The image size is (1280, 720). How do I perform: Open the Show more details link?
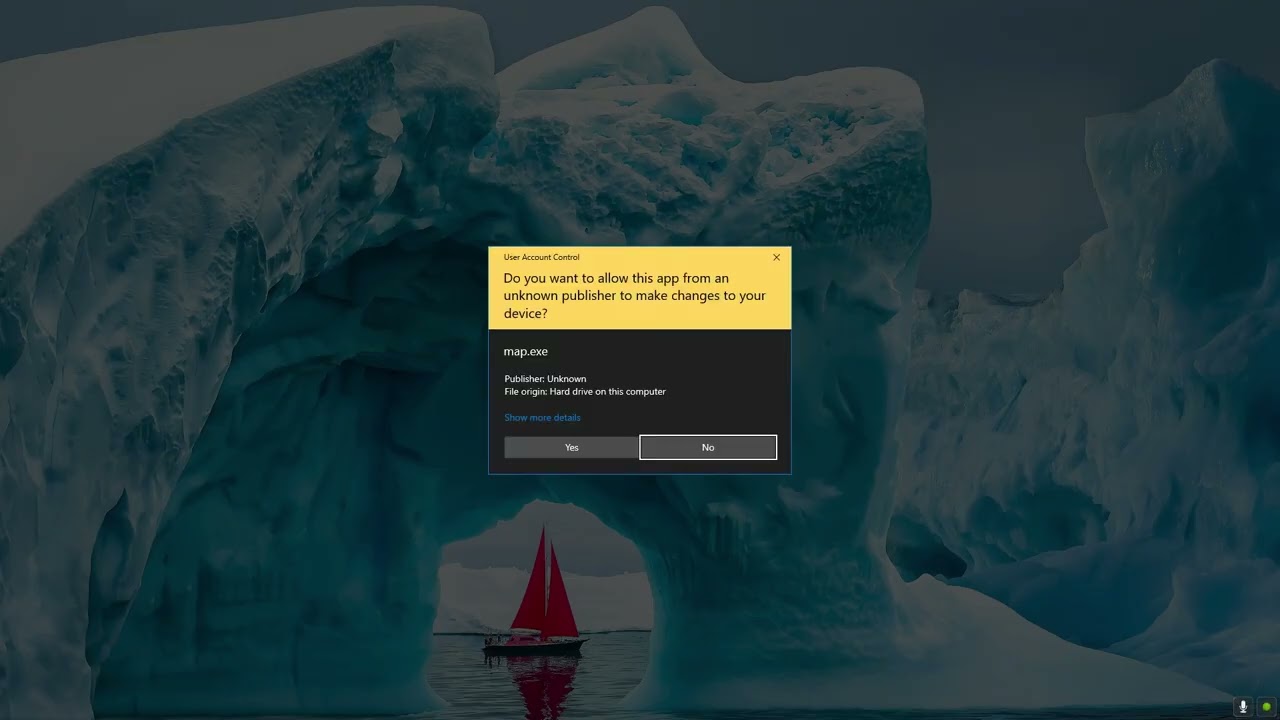point(542,417)
